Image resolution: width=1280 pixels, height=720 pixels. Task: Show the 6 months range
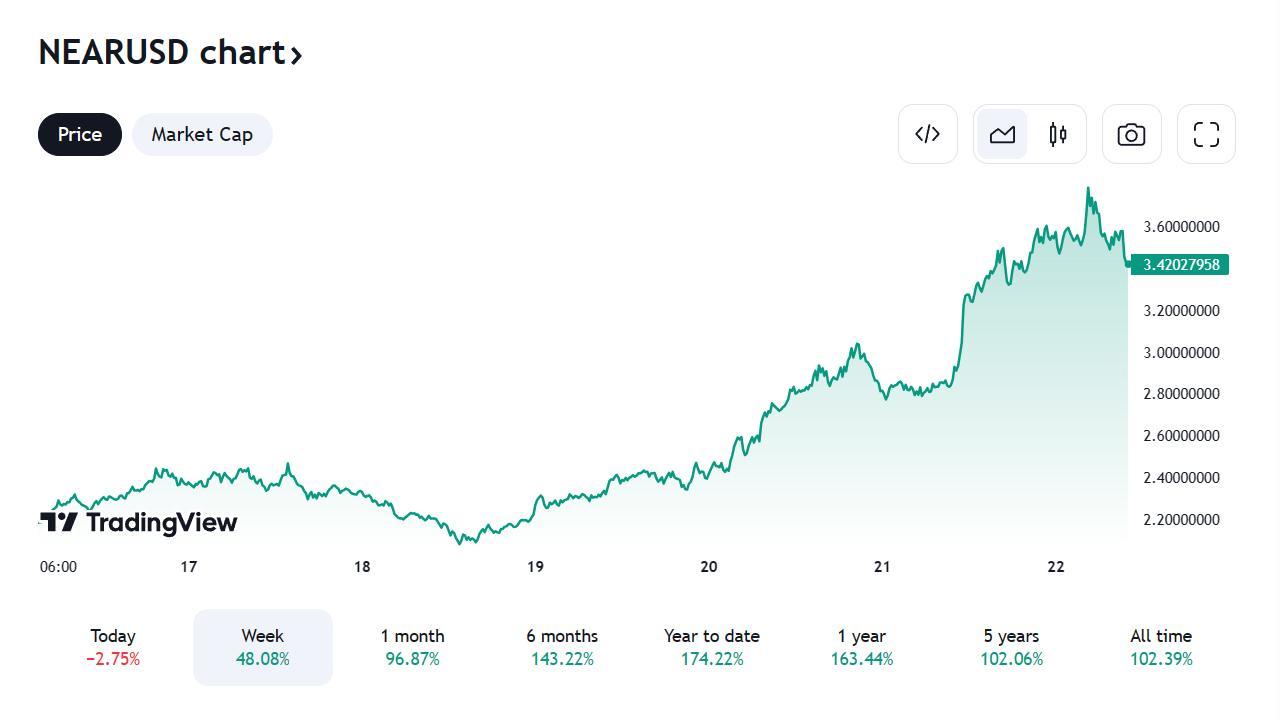tap(562, 647)
